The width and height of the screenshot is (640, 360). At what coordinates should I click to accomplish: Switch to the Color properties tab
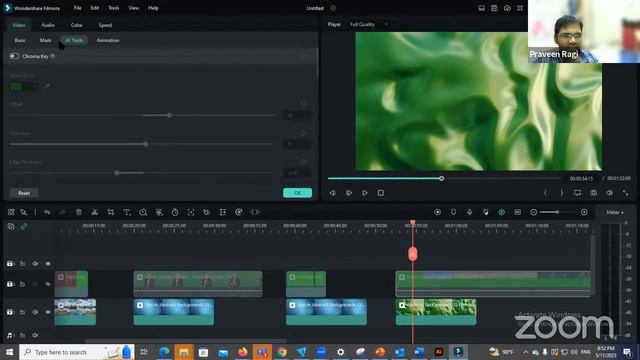[76, 25]
